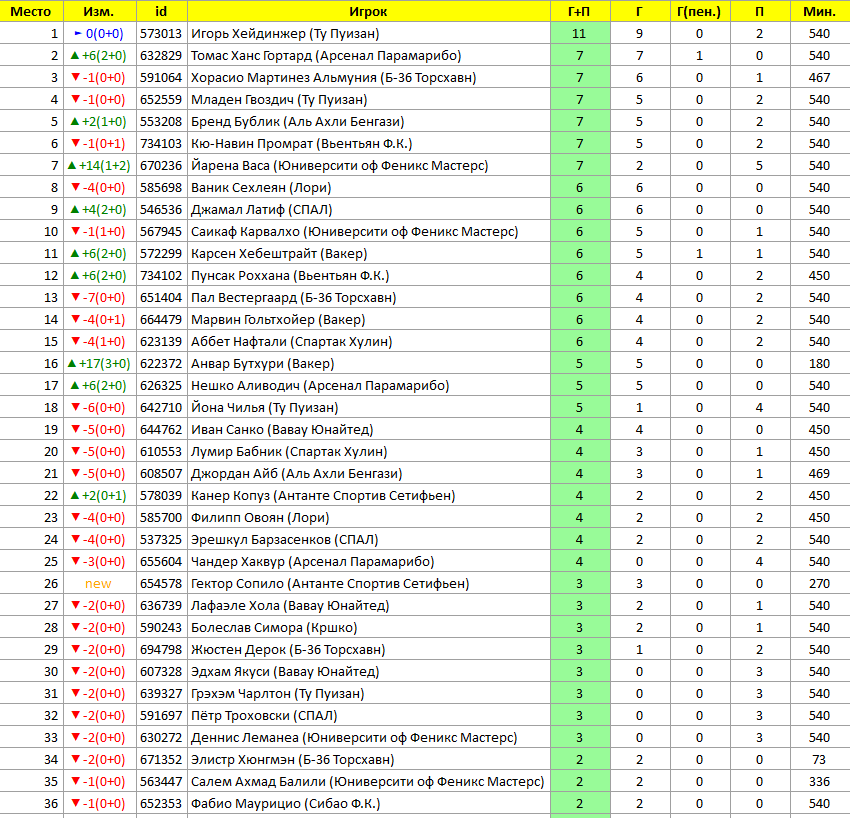850x818 pixels.
Task: Select player Бренд Бублик (Аль Ахли Бенгази)
Action: coord(298,121)
